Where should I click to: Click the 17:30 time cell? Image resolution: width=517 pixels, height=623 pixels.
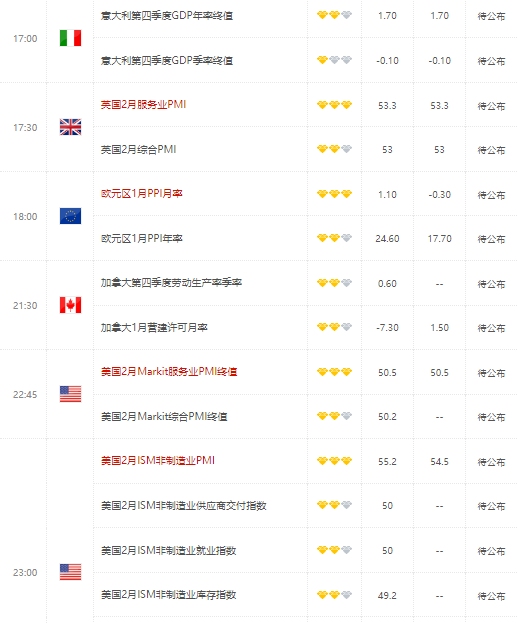pos(25,128)
